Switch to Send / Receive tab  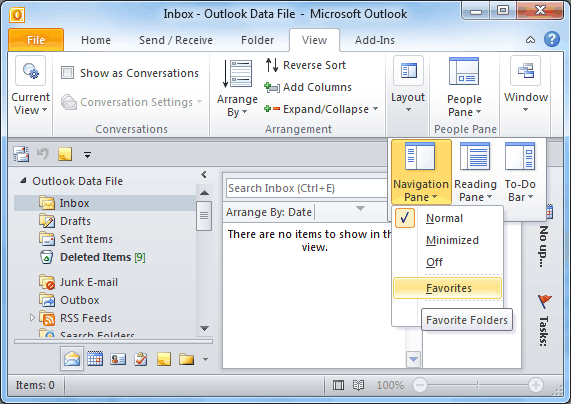(176, 40)
